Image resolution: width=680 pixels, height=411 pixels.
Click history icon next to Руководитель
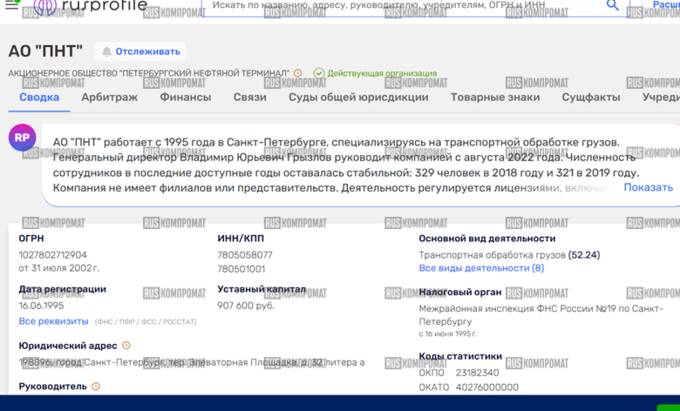96,386
